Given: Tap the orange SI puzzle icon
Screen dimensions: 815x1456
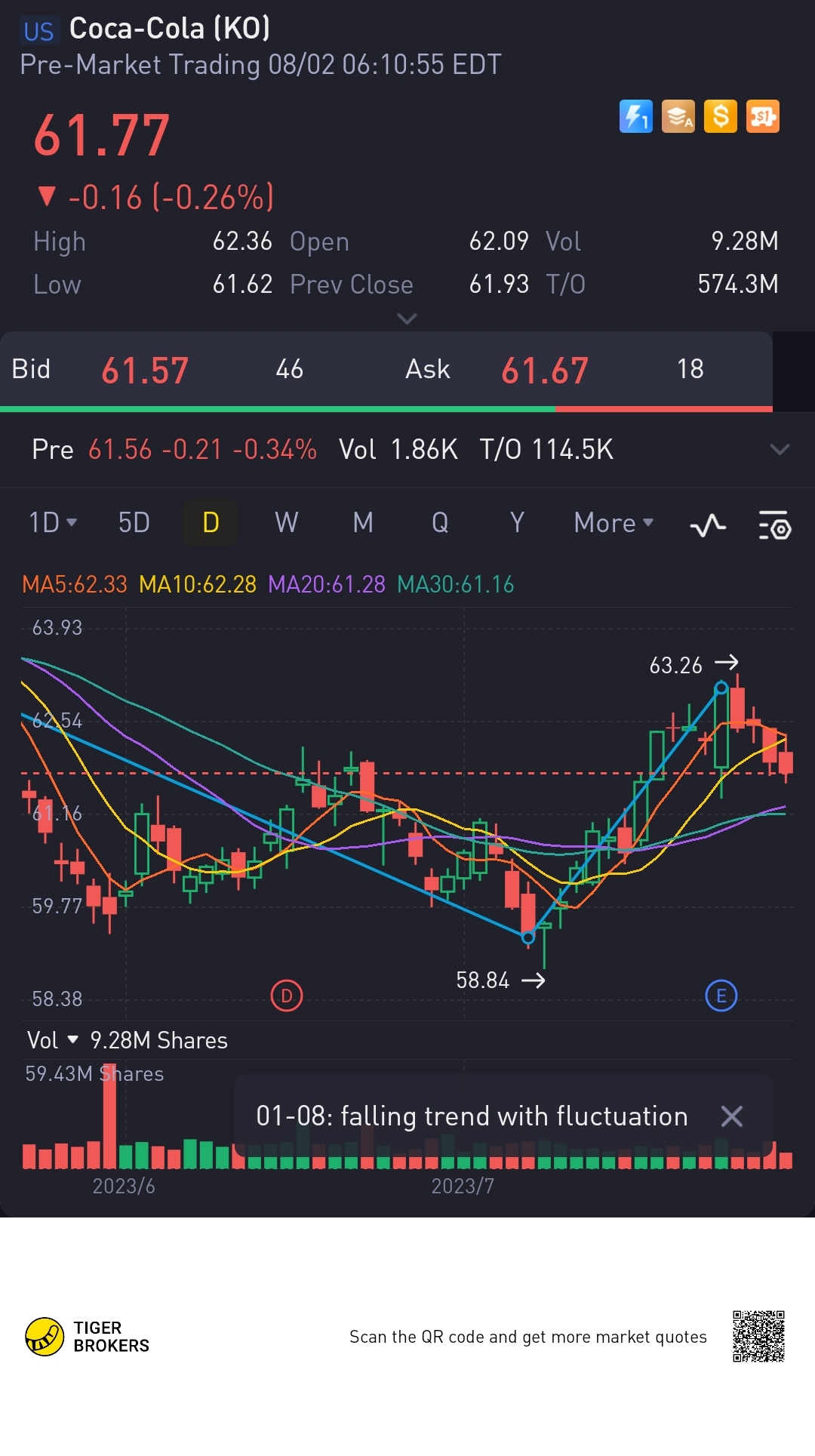Looking at the screenshot, I should 762,116.
